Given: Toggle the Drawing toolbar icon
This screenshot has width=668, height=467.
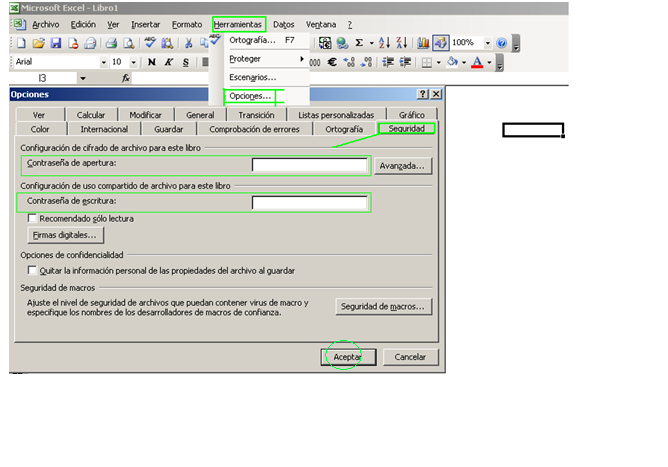Looking at the screenshot, I should click(441, 43).
